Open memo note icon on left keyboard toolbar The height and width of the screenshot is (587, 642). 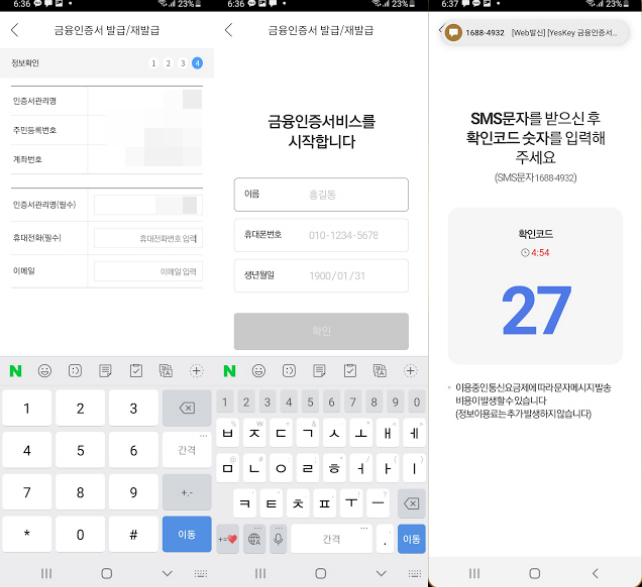click(105, 371)
